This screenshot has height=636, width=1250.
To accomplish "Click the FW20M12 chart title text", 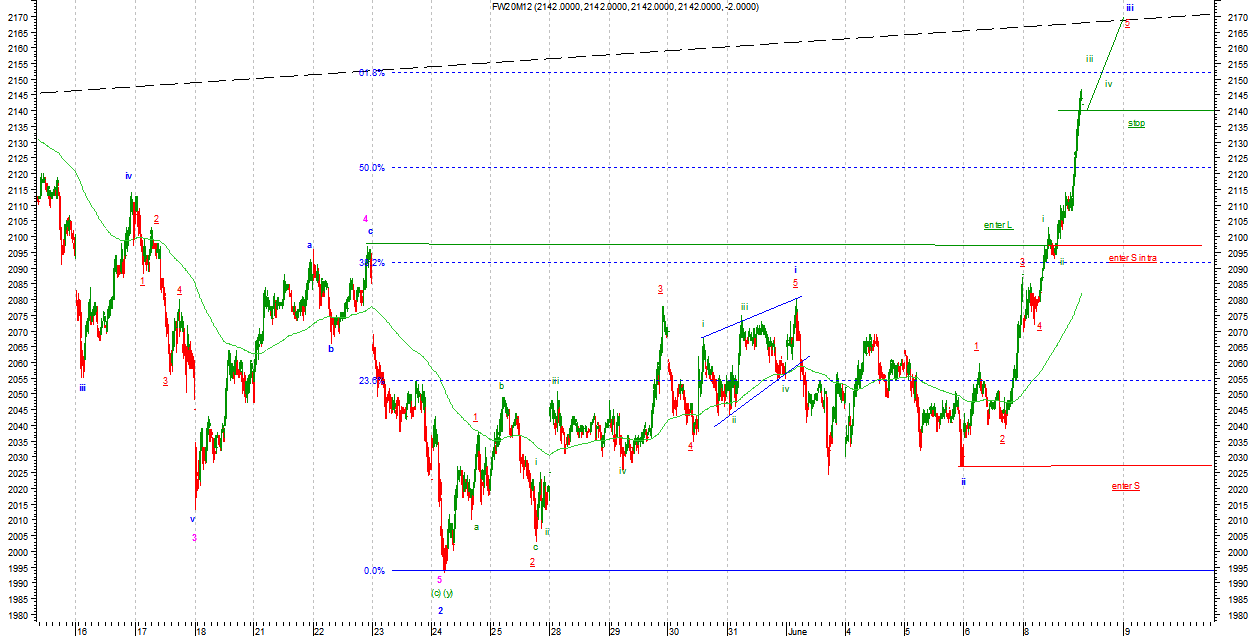I will point(624,7).
